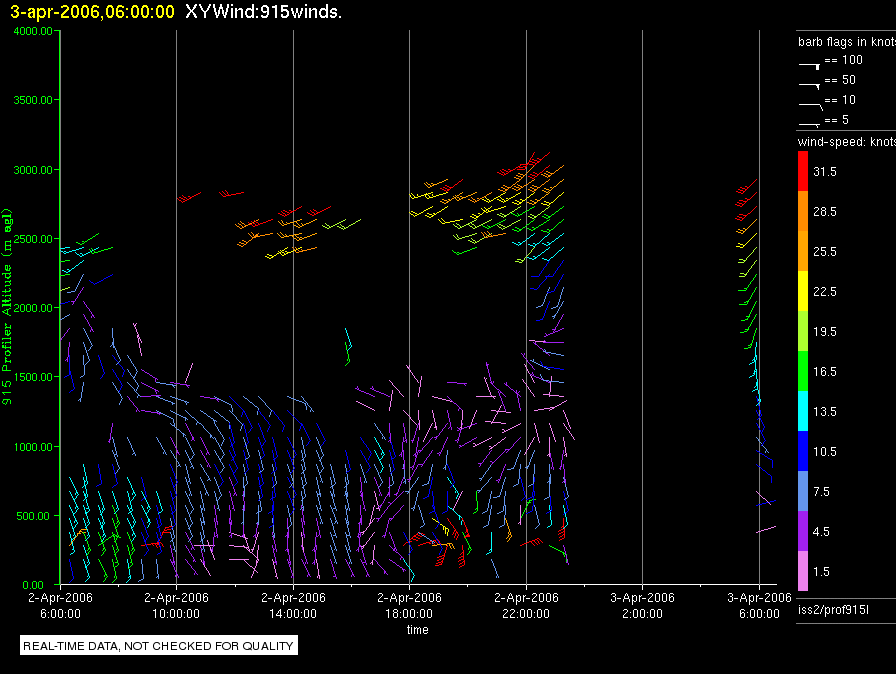
Task: Click the 'wind-speed: knots' legend heading
Action: pos(847,142)
